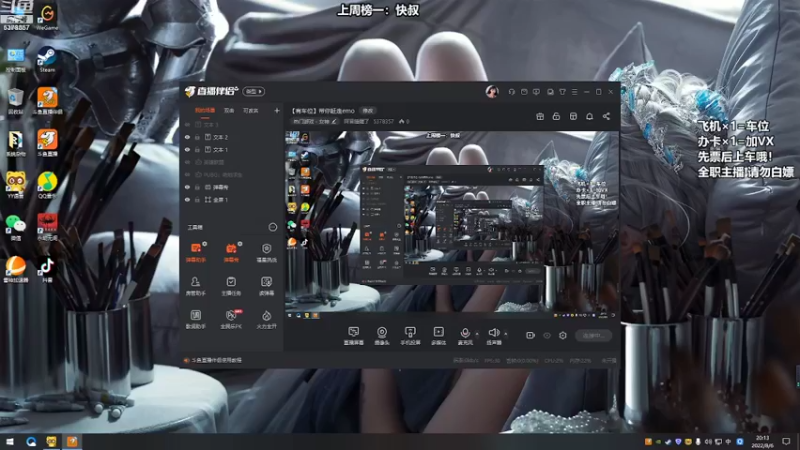Share the live room

coord(606,116)
